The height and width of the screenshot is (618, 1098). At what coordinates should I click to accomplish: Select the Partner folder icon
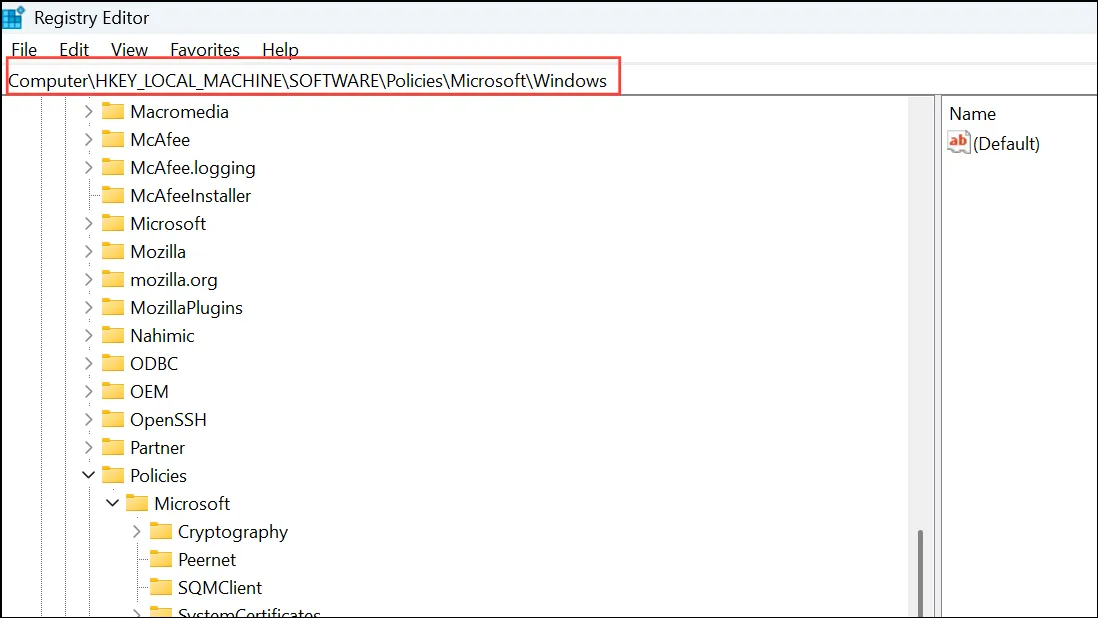point(113,447)
